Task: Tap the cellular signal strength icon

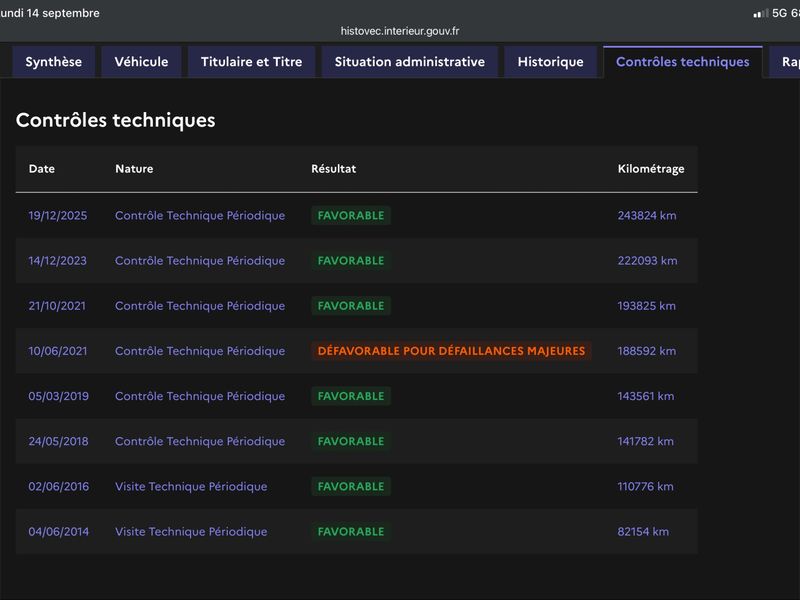Action: click(x=761, y=14)
